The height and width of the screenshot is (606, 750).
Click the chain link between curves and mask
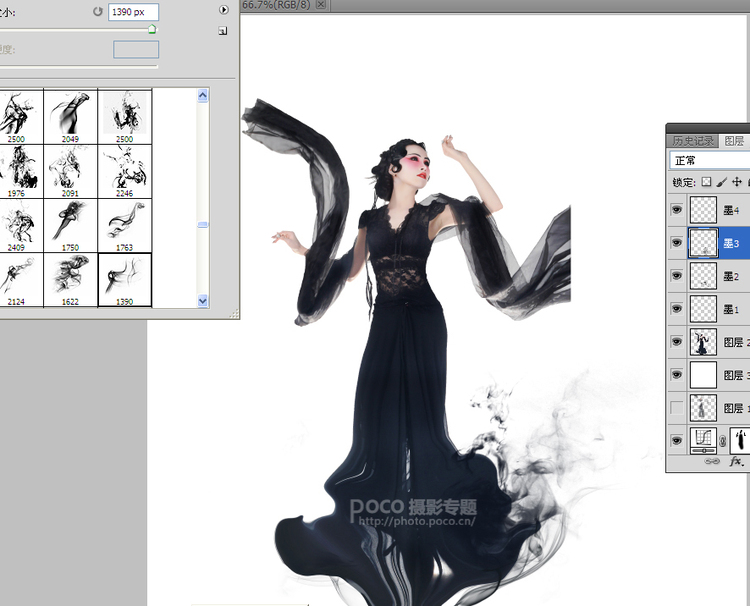[x=723, y=441]
